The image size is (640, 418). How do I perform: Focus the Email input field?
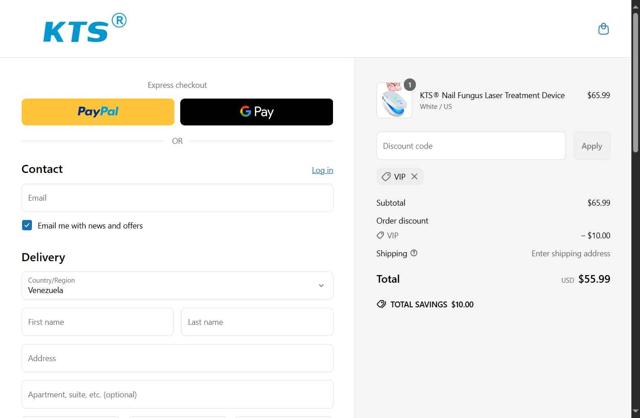pos(177,198)
